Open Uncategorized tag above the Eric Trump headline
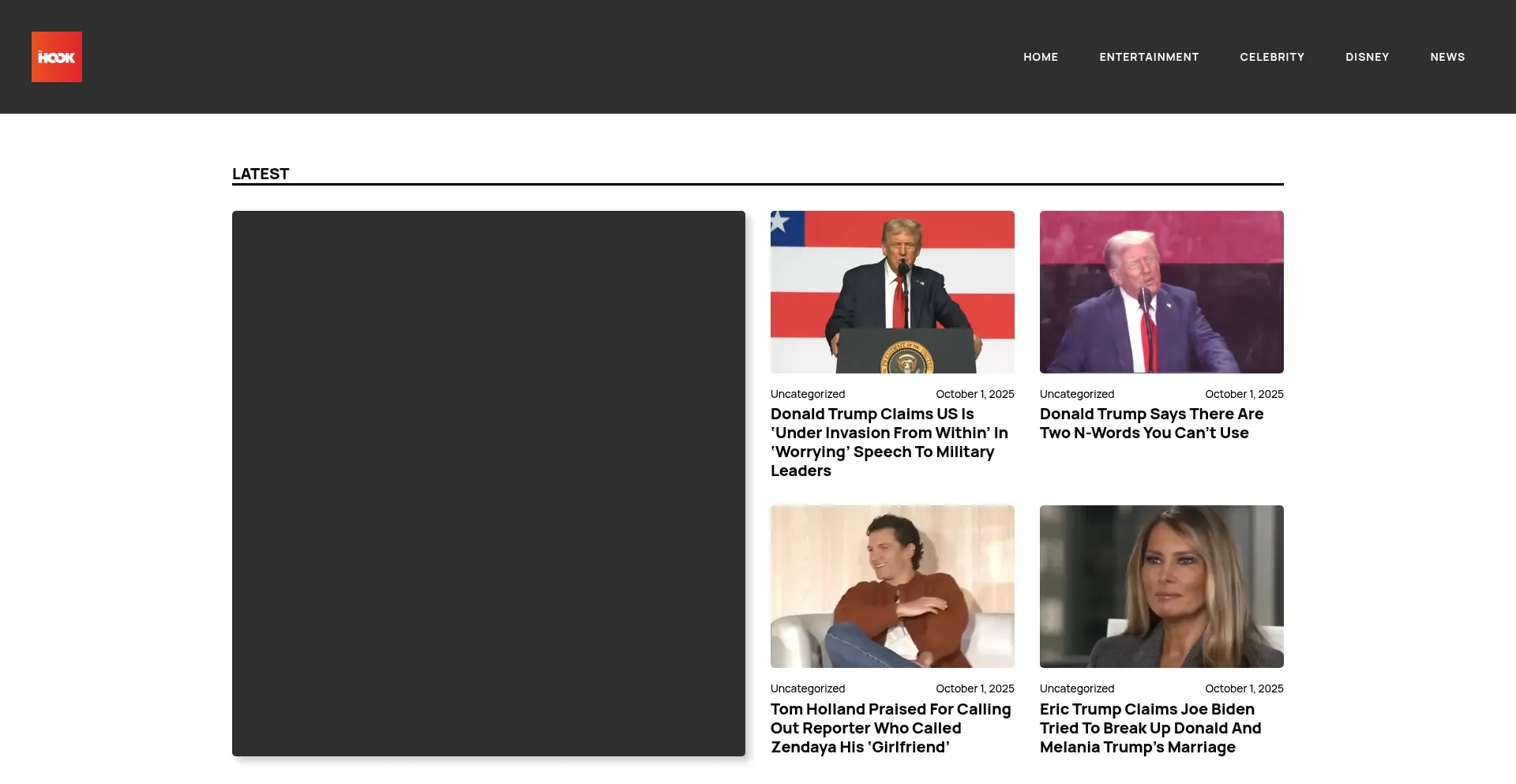The image size is (1516, 784). tap(1076, 688)
